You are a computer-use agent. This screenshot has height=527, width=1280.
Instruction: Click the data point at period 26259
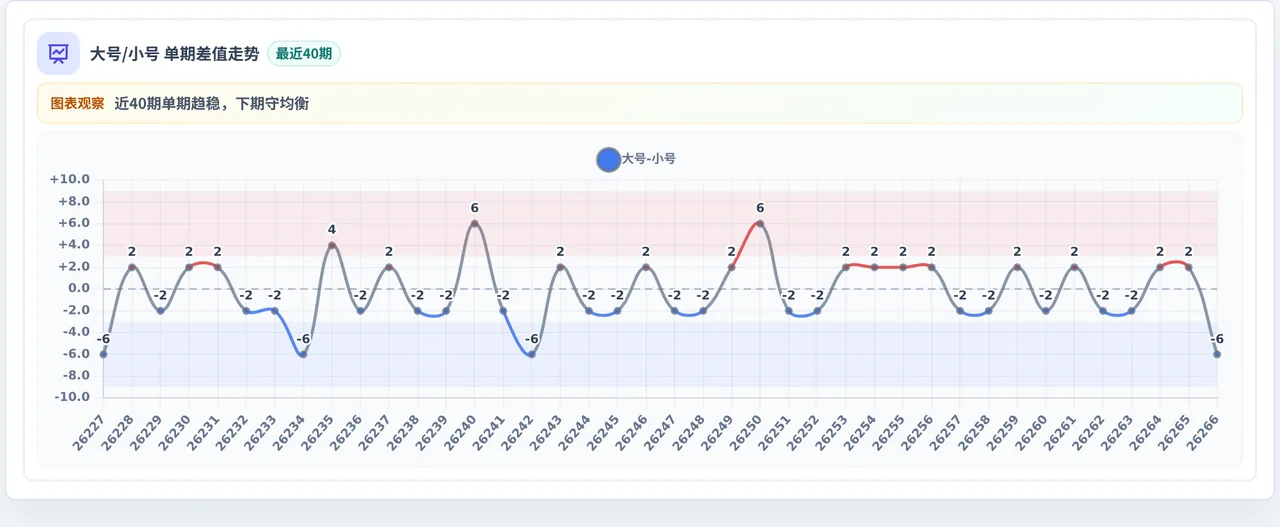click(1017, 267)
